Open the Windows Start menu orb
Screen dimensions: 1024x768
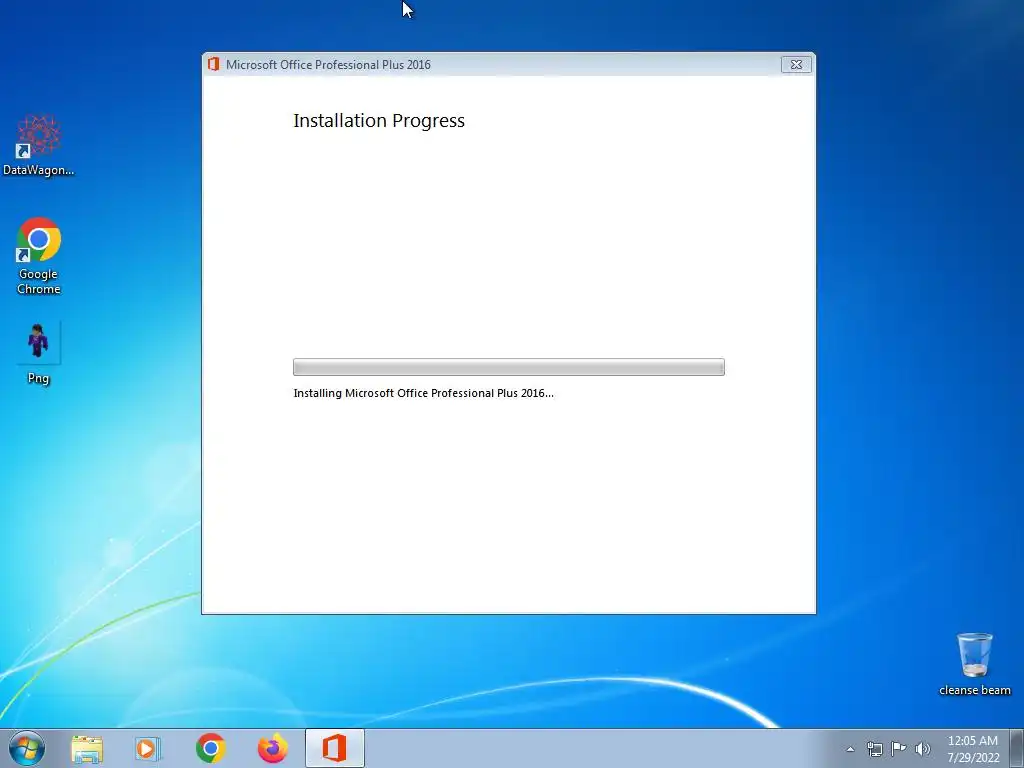coord(27,748)
